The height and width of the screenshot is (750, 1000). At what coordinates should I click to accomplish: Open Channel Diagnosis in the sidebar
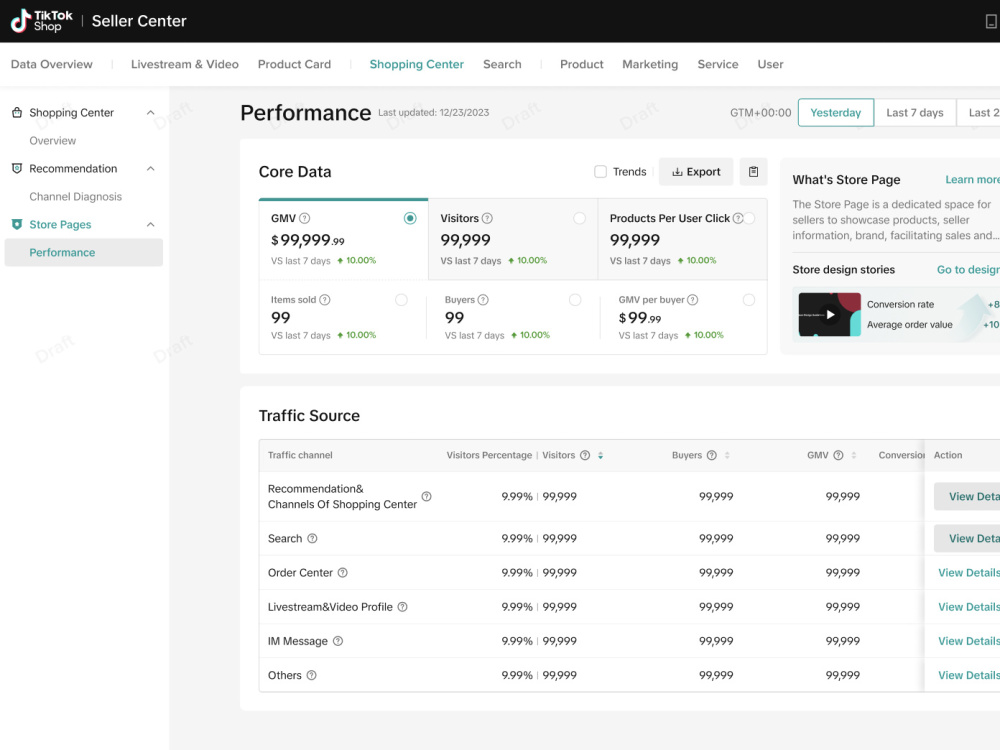[75, 196]
